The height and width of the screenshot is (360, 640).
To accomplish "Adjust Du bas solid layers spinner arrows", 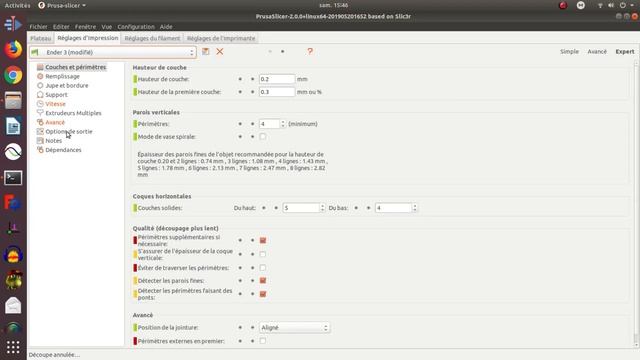I will pyautogui.click(x=415, y=208).
